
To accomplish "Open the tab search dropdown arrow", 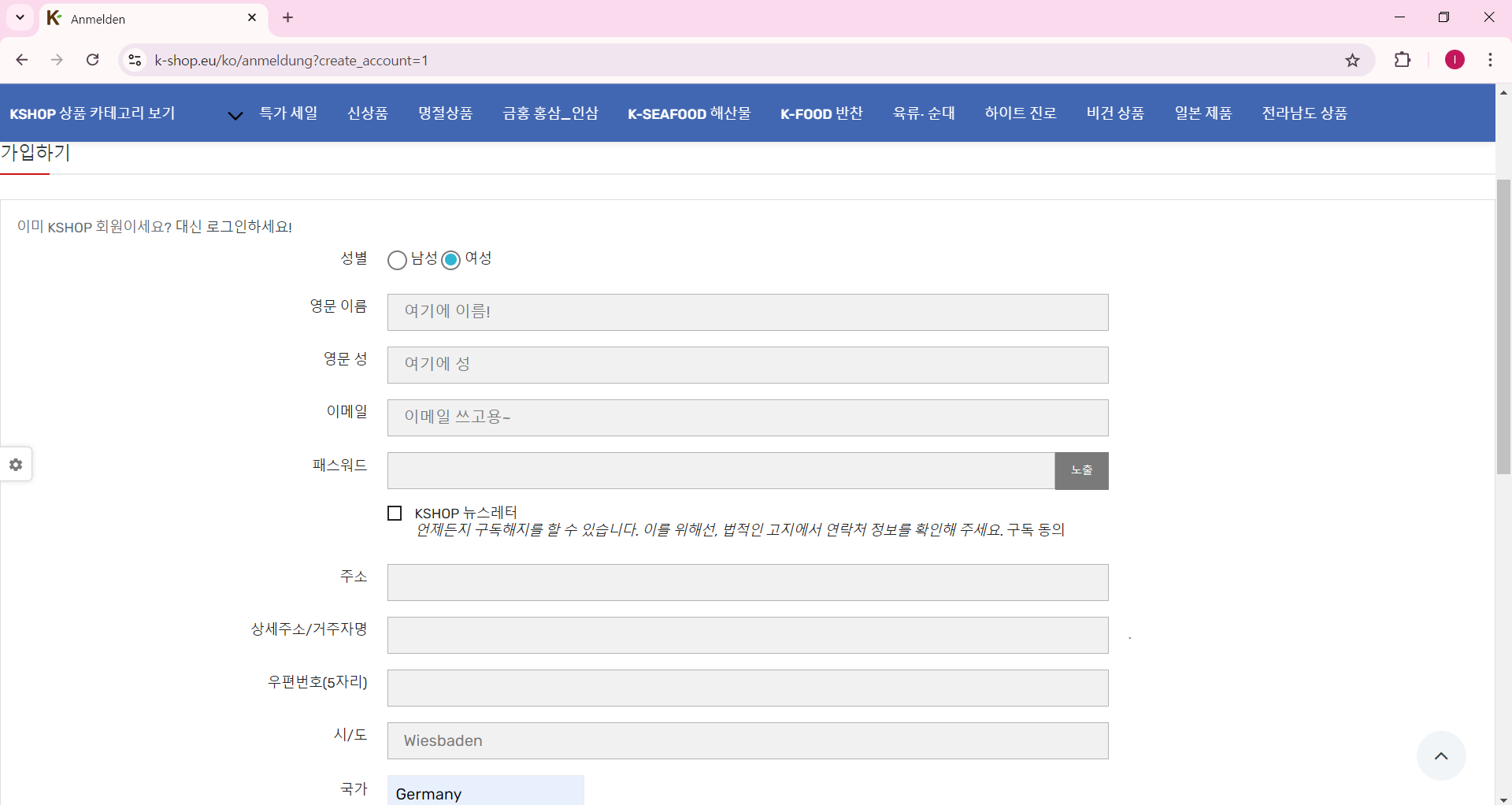I will point(20,17).
